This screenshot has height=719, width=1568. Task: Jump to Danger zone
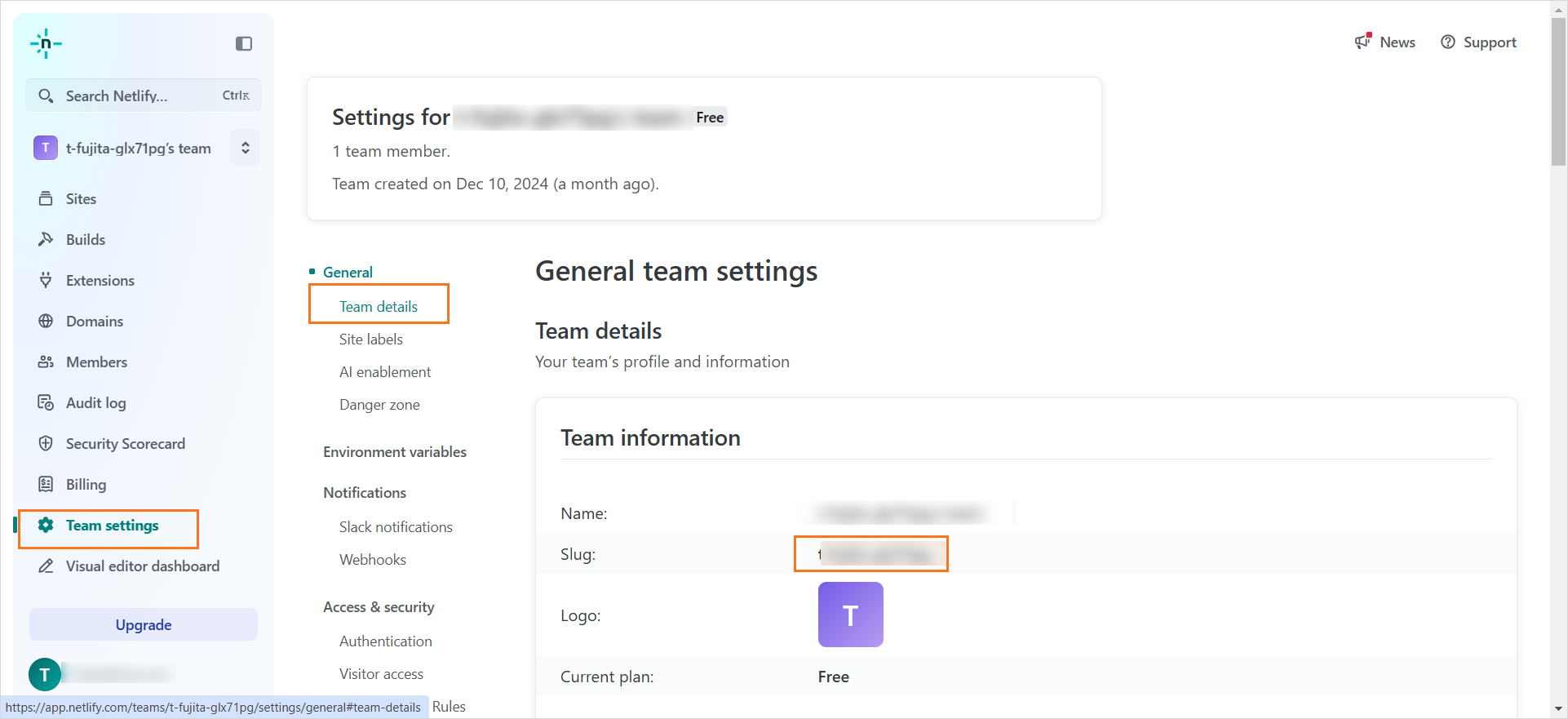pyautogui.click(x=379, y=404)
